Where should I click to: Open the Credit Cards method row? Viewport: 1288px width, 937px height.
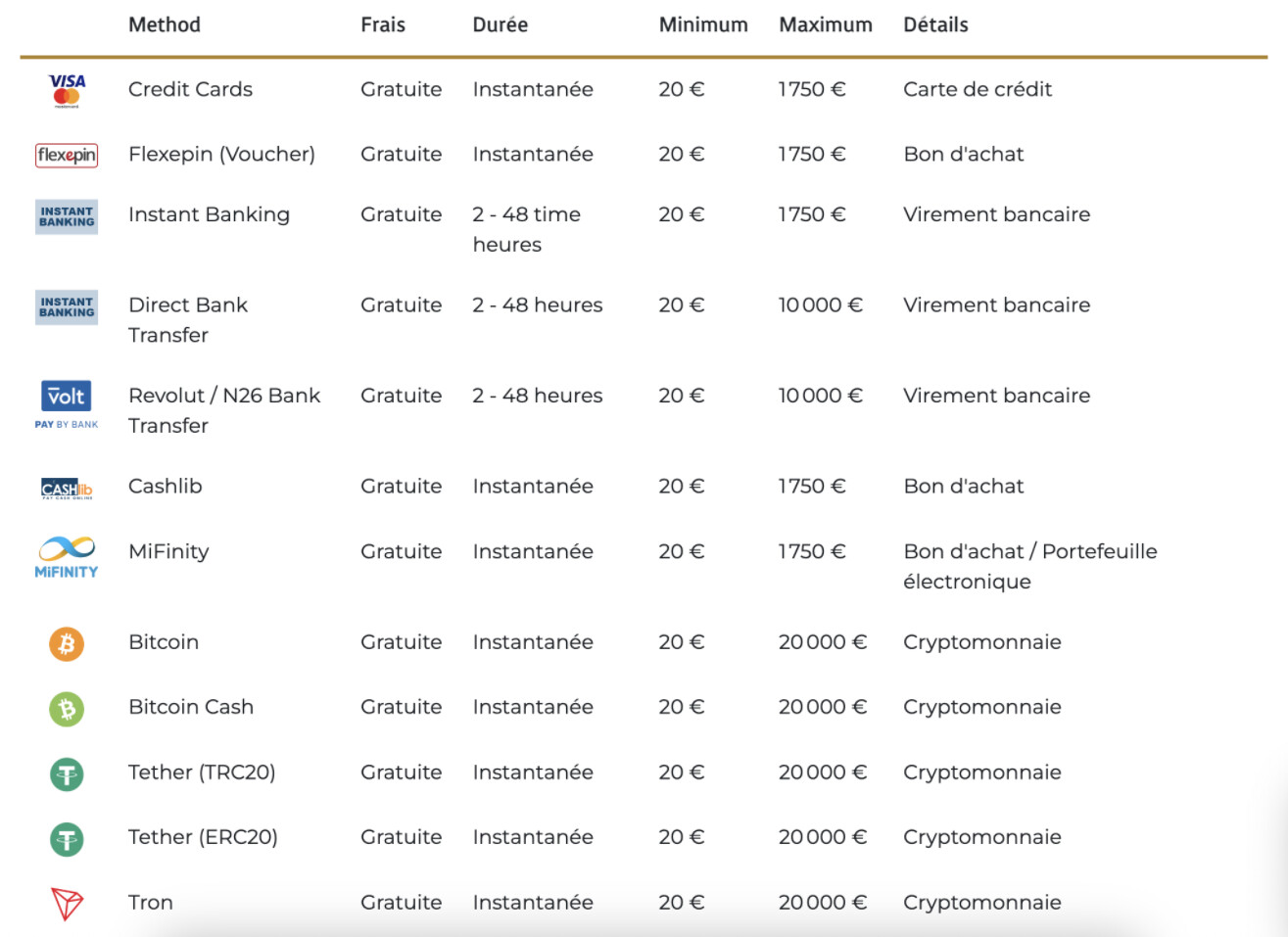point(644,89)
